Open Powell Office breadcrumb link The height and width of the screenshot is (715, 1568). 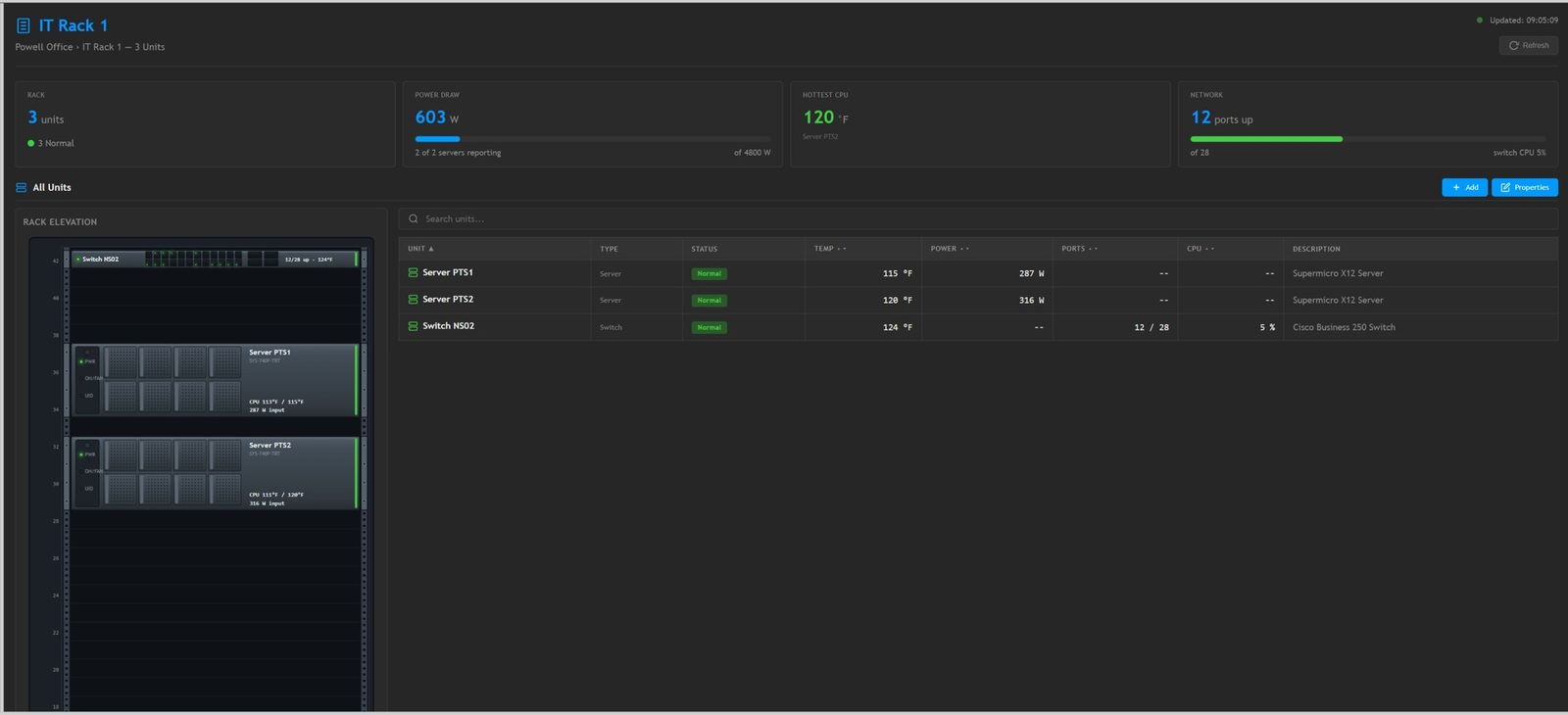pos(44,47)
